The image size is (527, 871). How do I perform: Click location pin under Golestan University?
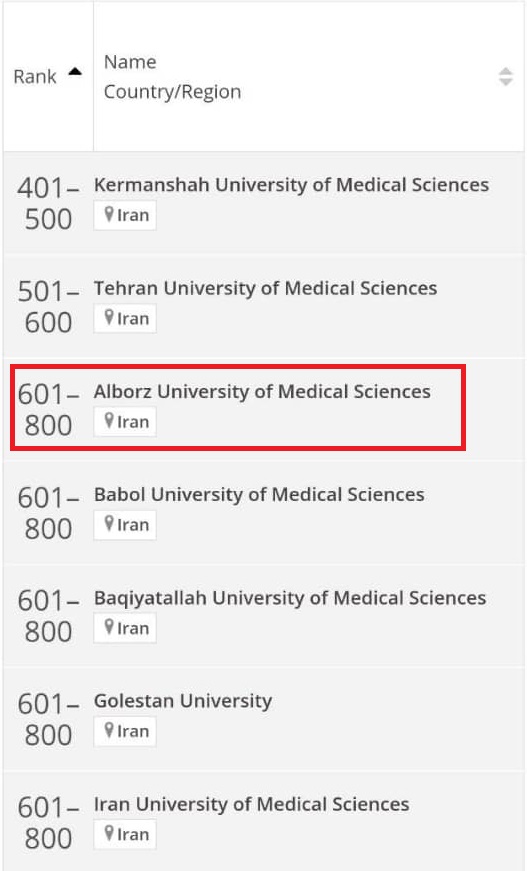(x=109, y=730)
